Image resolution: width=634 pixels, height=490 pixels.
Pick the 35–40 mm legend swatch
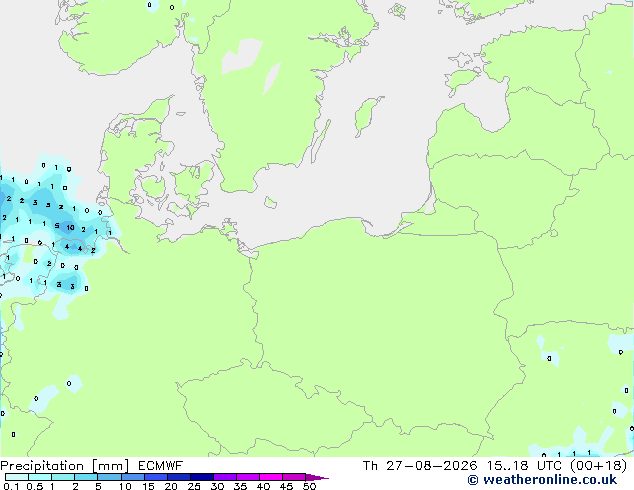(x=247, y=477)
